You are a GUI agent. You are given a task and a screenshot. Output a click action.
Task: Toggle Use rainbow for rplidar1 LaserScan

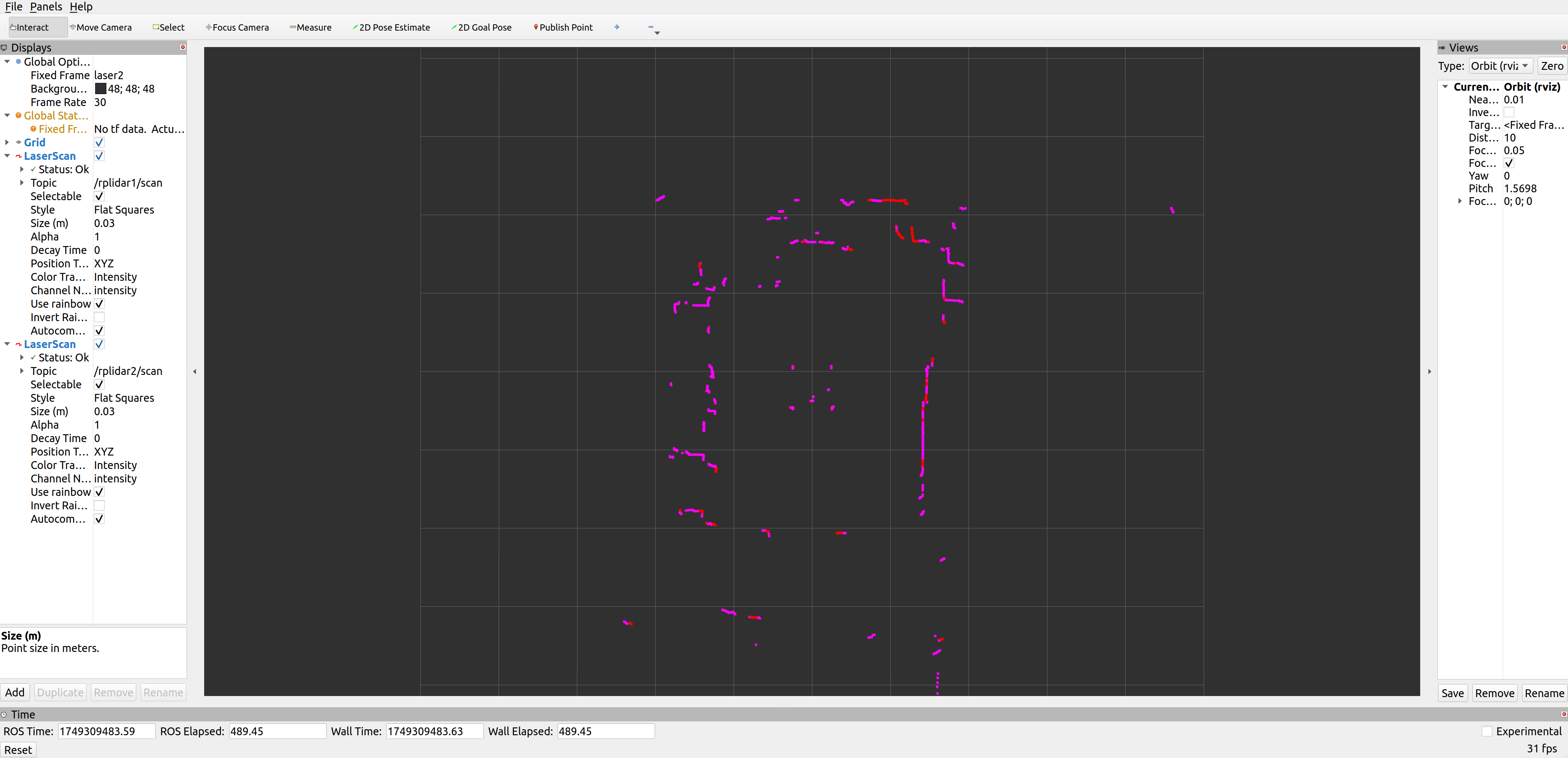point(99,303)
